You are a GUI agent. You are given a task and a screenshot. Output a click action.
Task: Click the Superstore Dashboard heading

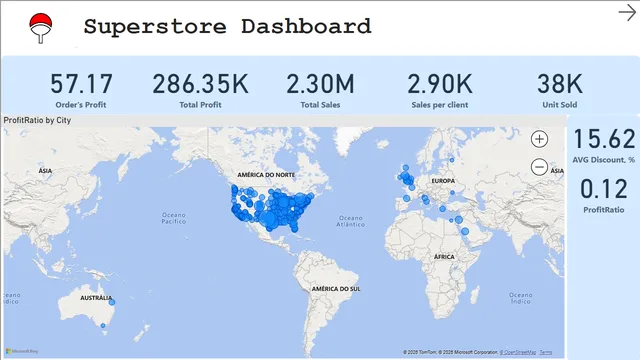227,27
